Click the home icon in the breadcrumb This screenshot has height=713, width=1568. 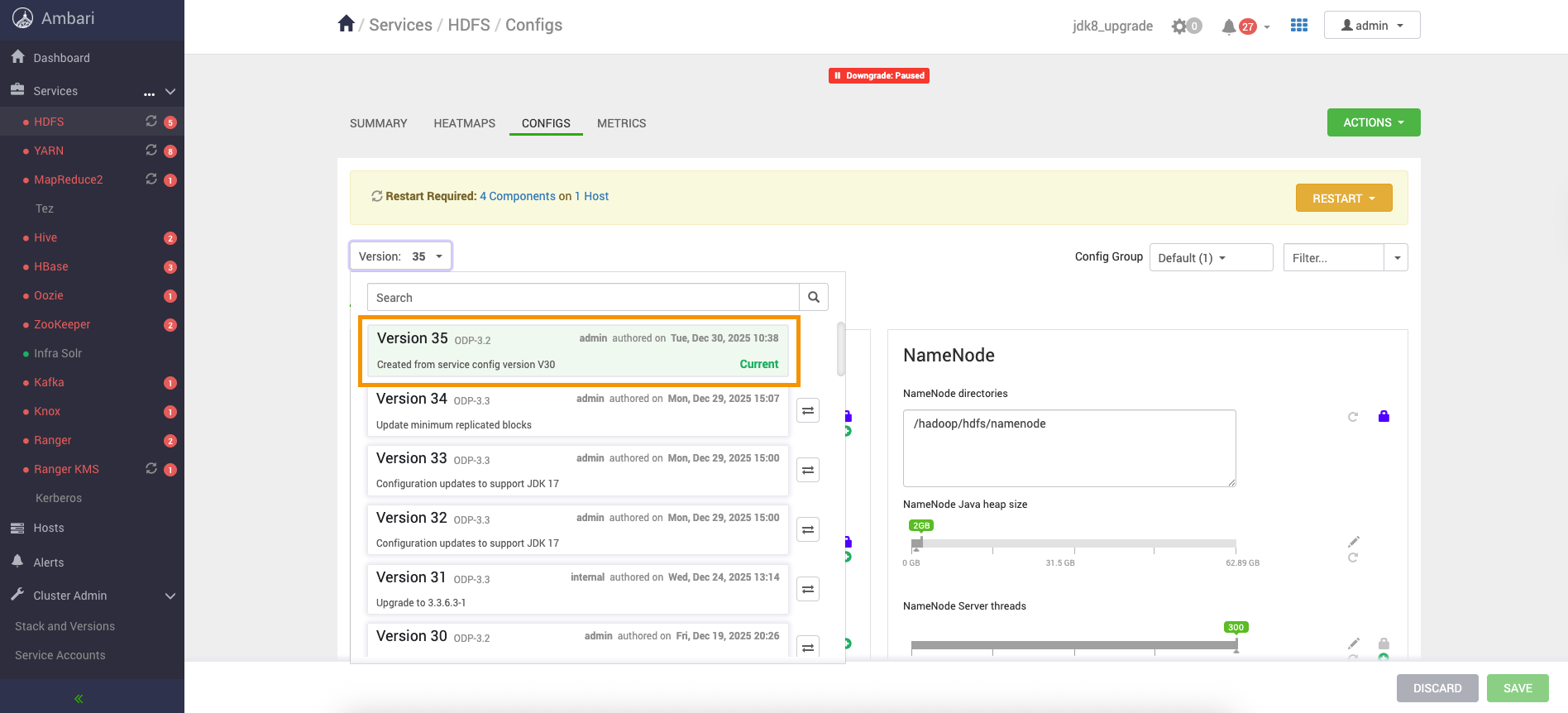pyautogui.click(x=346, y=24)
